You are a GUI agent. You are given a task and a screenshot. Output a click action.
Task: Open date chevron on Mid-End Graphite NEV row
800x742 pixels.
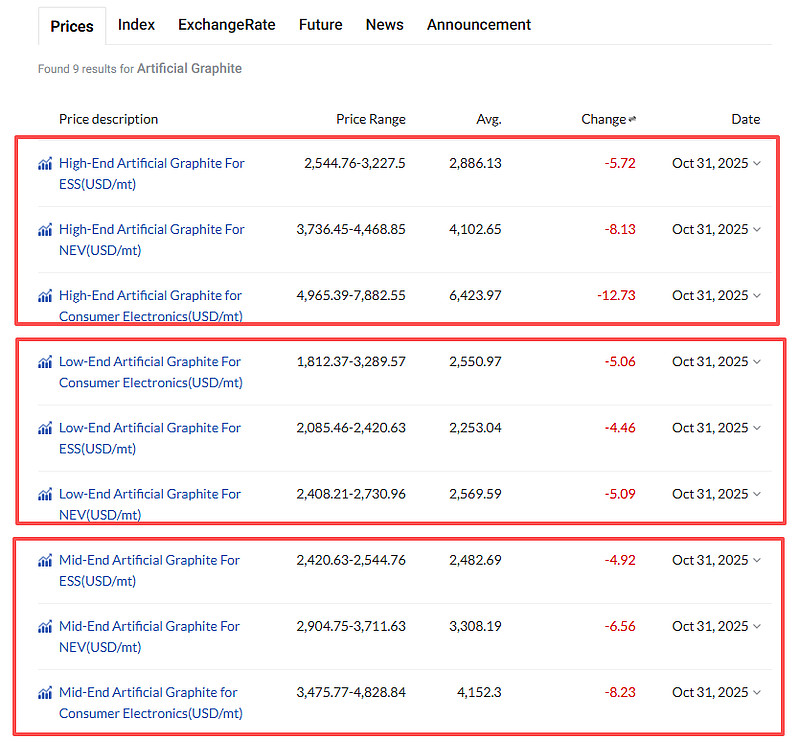tap(757, 626)
